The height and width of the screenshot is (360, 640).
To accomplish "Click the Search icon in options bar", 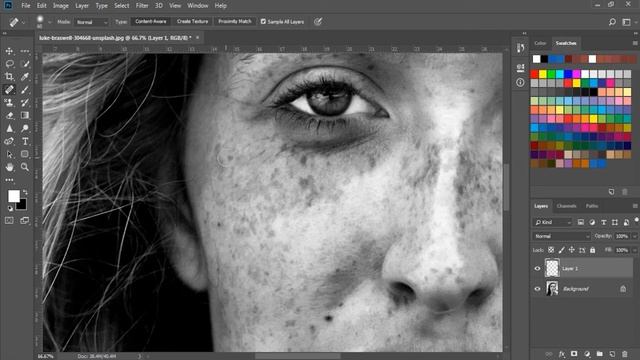I will (612, 22).
